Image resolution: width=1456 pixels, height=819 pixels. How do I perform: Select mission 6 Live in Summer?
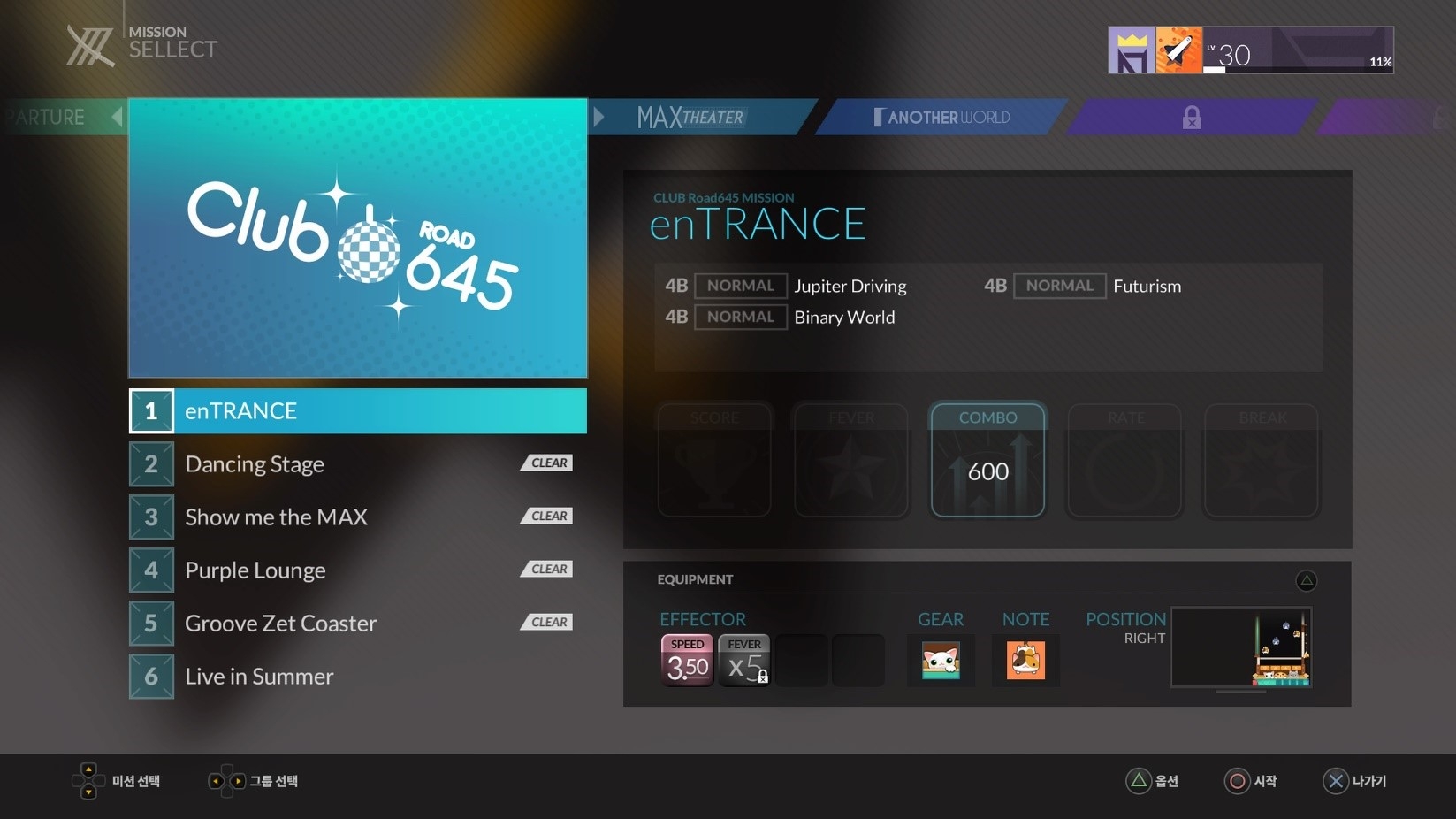pyautogui.click(x=358, y=677)
